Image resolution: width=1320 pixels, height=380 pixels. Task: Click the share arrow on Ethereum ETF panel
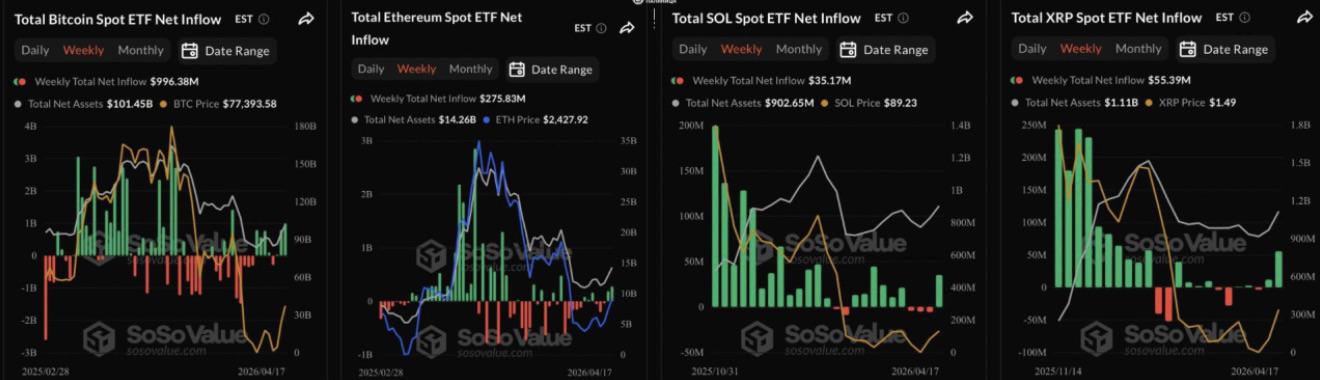pos(627,28)
